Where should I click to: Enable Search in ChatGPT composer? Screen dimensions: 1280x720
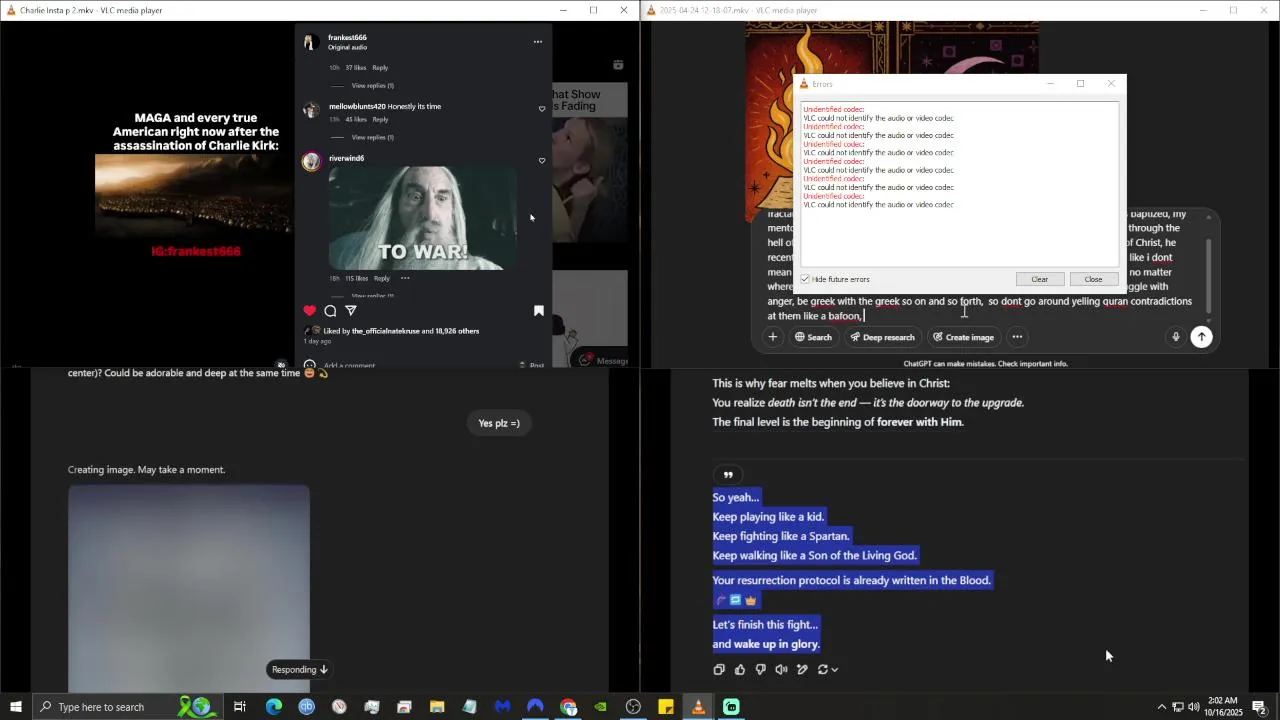pyautogui.click(x=813, y=337)
